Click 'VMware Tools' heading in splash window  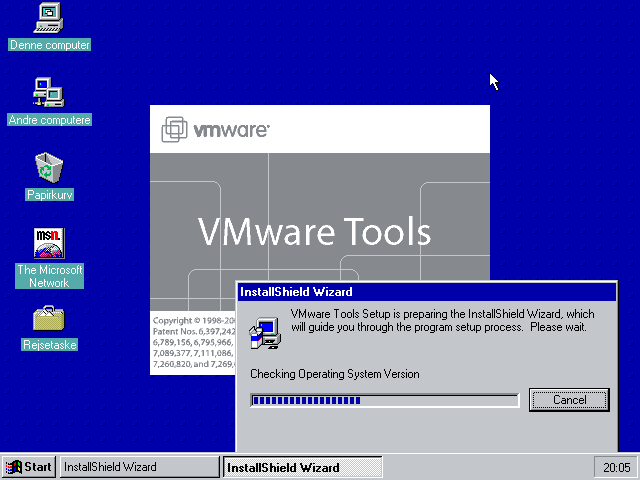coord(314,231)
